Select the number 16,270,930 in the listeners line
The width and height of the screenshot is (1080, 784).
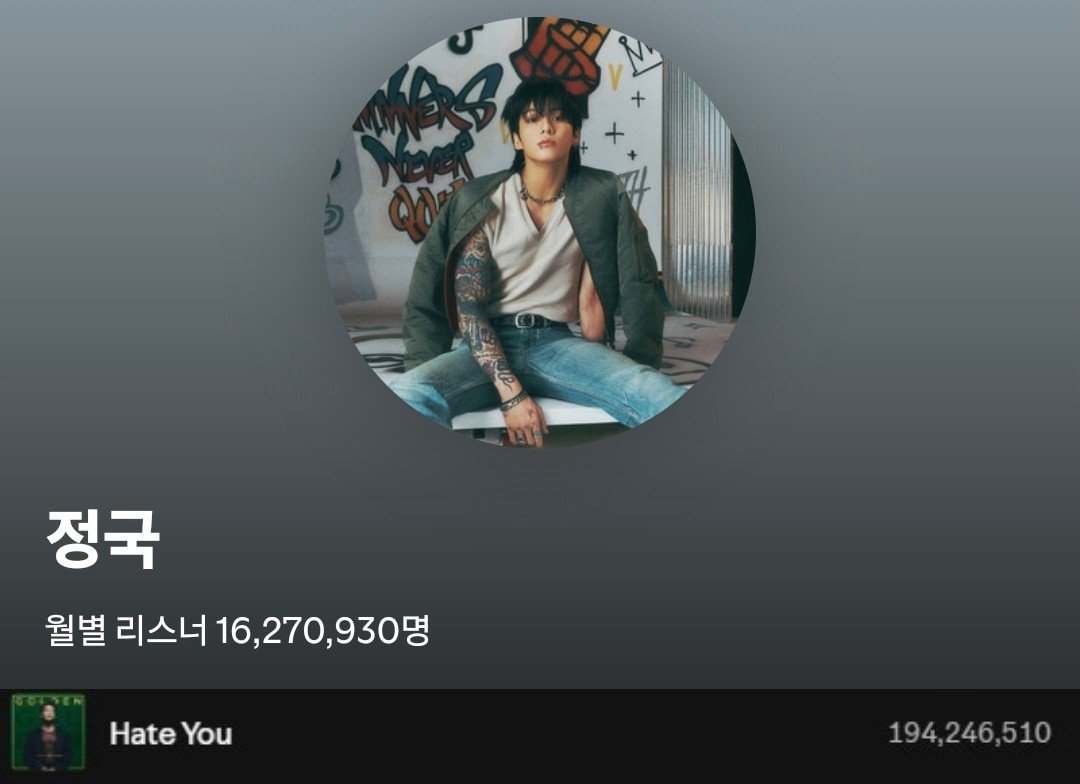(307, 630)
